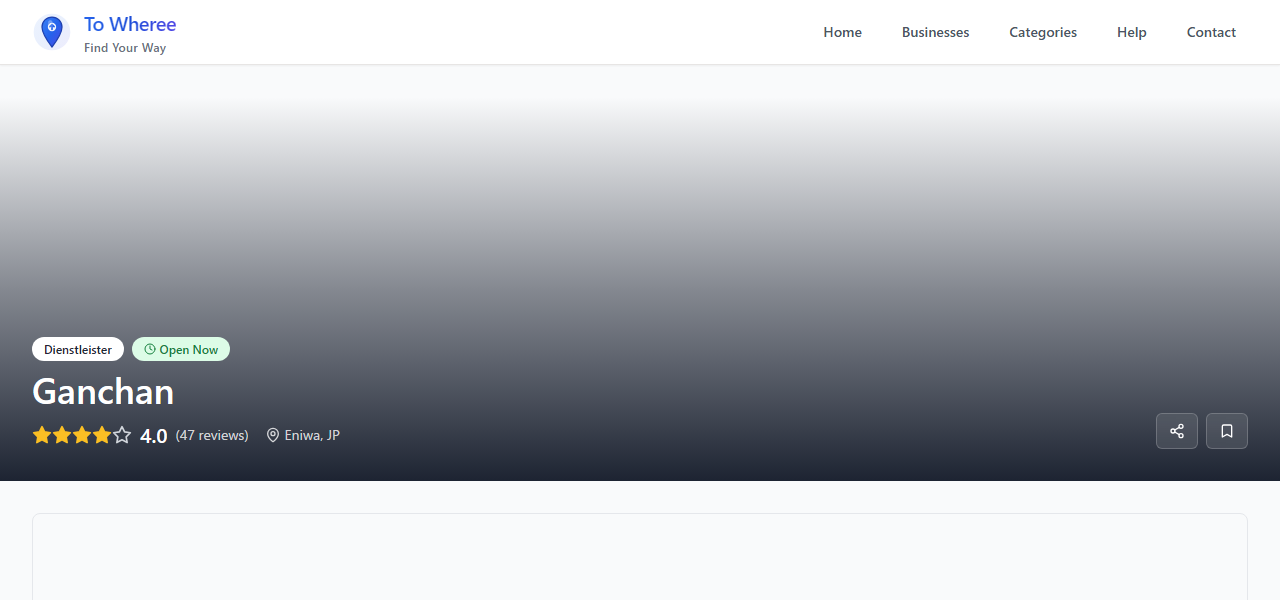Bookmark Ganchan with the save icon

click(x=1227, y=431)
